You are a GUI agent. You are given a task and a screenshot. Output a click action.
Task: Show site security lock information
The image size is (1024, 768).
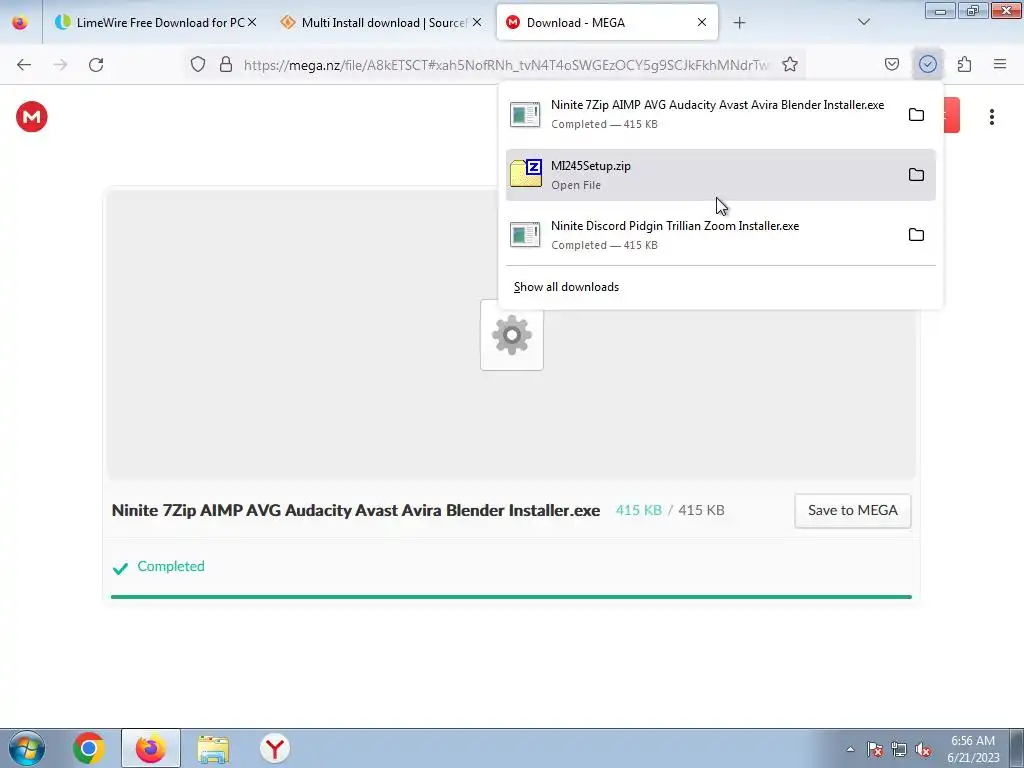[x=226, y=64]
